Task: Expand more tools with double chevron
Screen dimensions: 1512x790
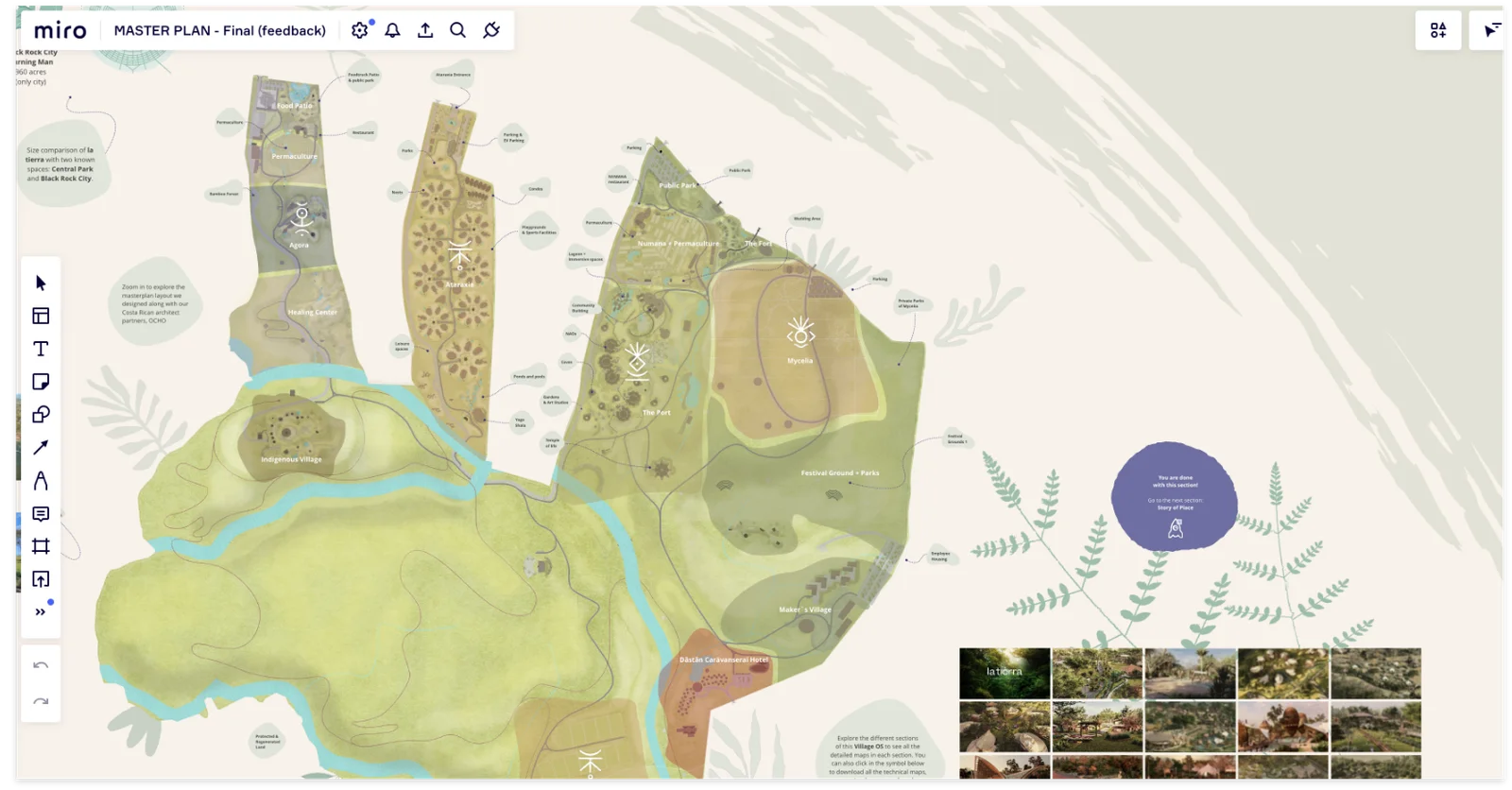Action: point(41,612)
